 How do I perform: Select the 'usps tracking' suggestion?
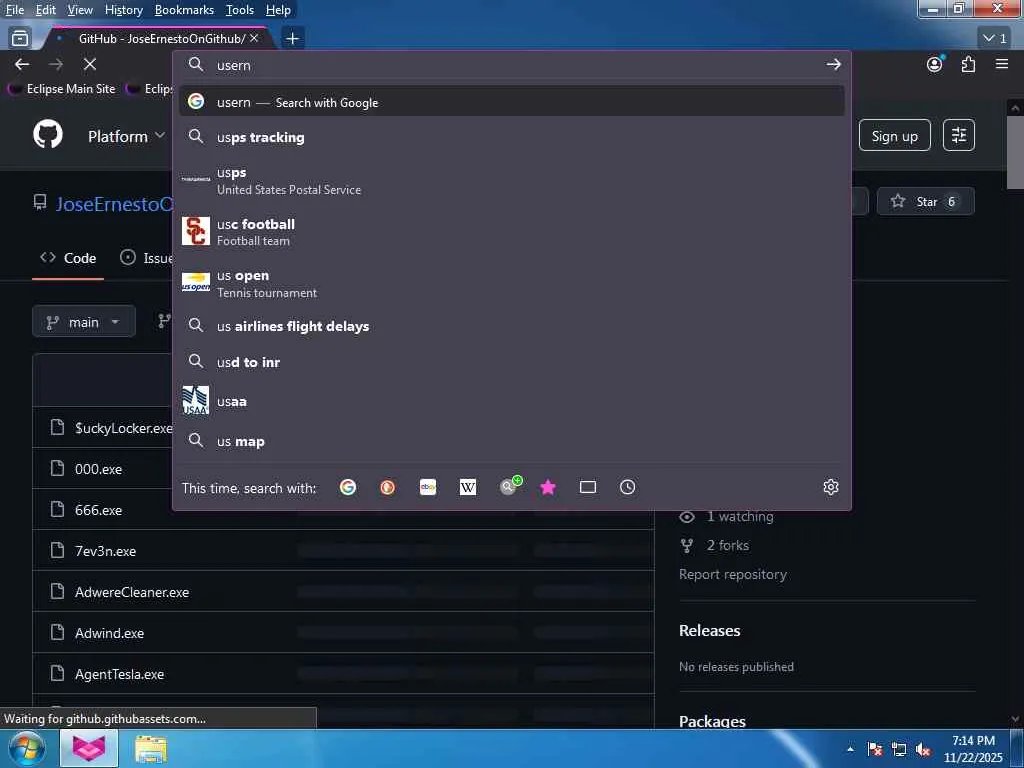[512, 137]
